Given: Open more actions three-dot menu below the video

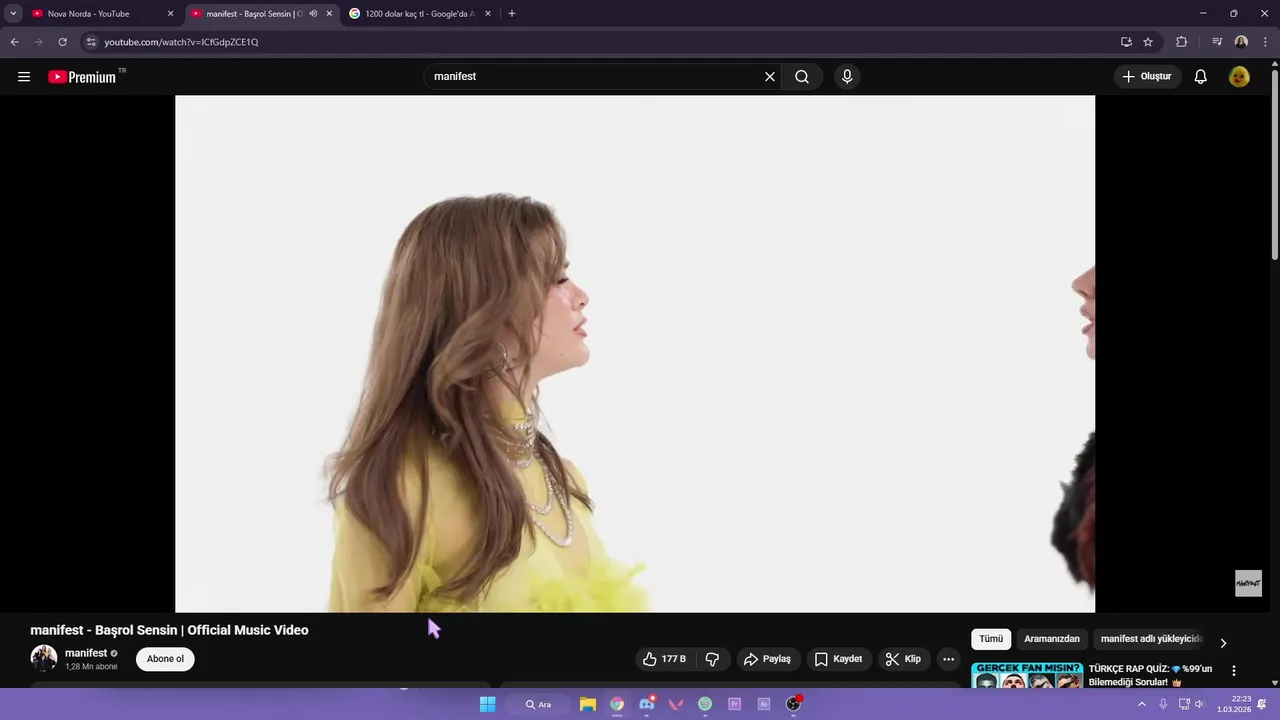Looking at the screenshot, I should pos(948,659).
